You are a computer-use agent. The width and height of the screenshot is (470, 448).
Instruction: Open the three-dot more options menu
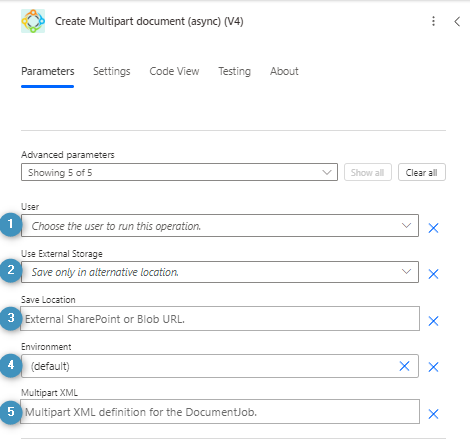pyautogui.click(x=433, y=21)
